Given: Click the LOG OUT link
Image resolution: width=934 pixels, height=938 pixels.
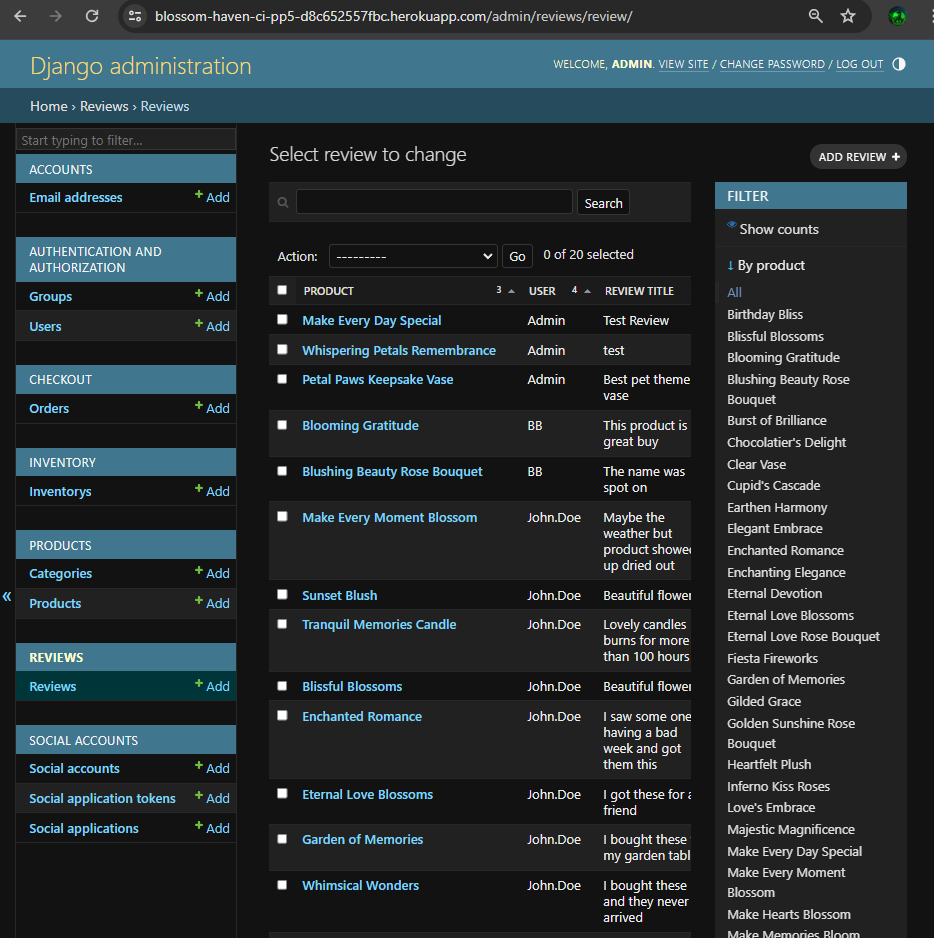Looking at the screenshot, I should coord(859,64).
